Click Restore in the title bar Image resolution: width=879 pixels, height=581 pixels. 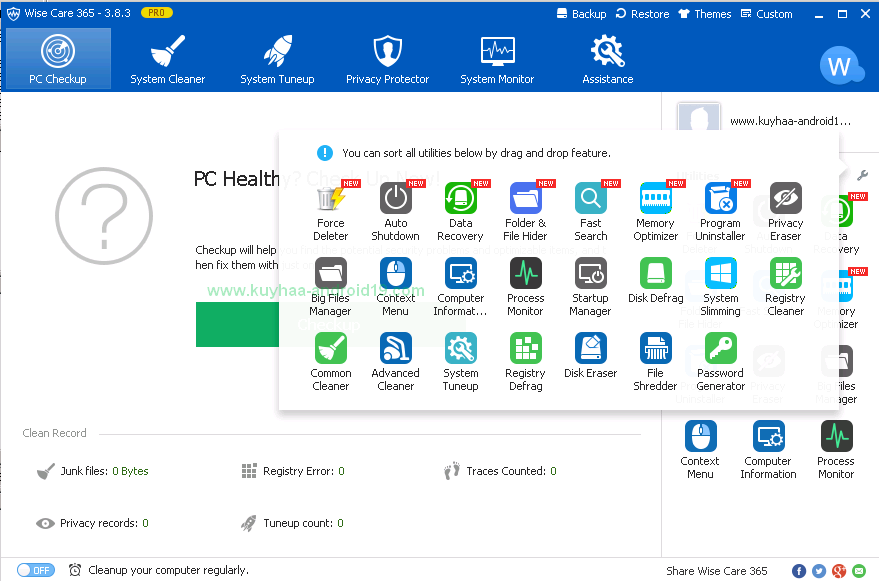pyautogui.click(x=642, y=14)
